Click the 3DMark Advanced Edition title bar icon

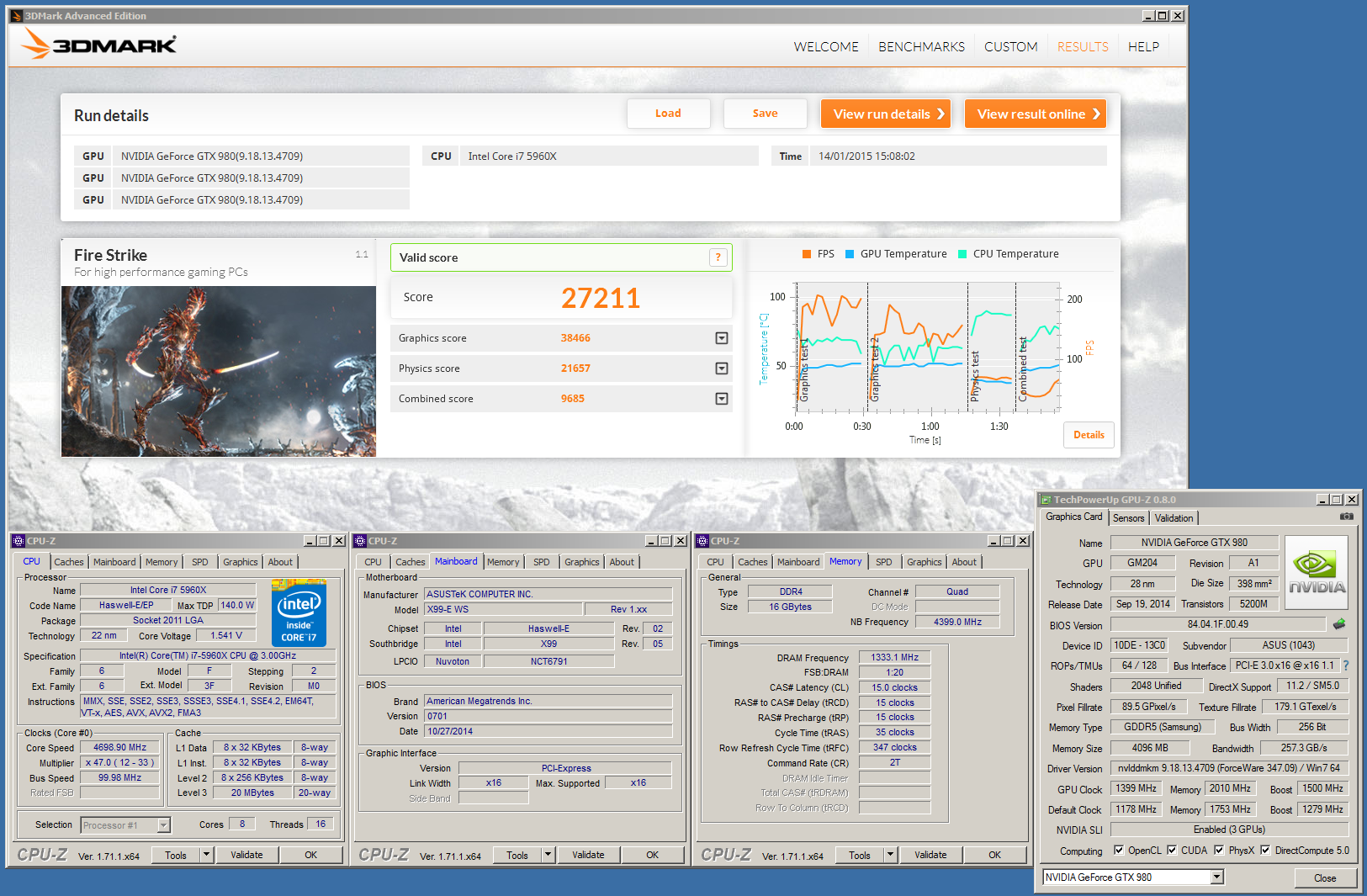coord(16,16)
